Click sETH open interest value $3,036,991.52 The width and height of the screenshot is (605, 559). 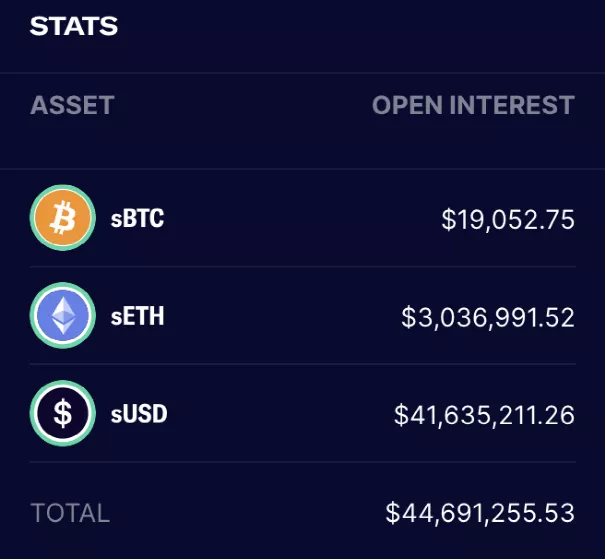coord(488,317)
